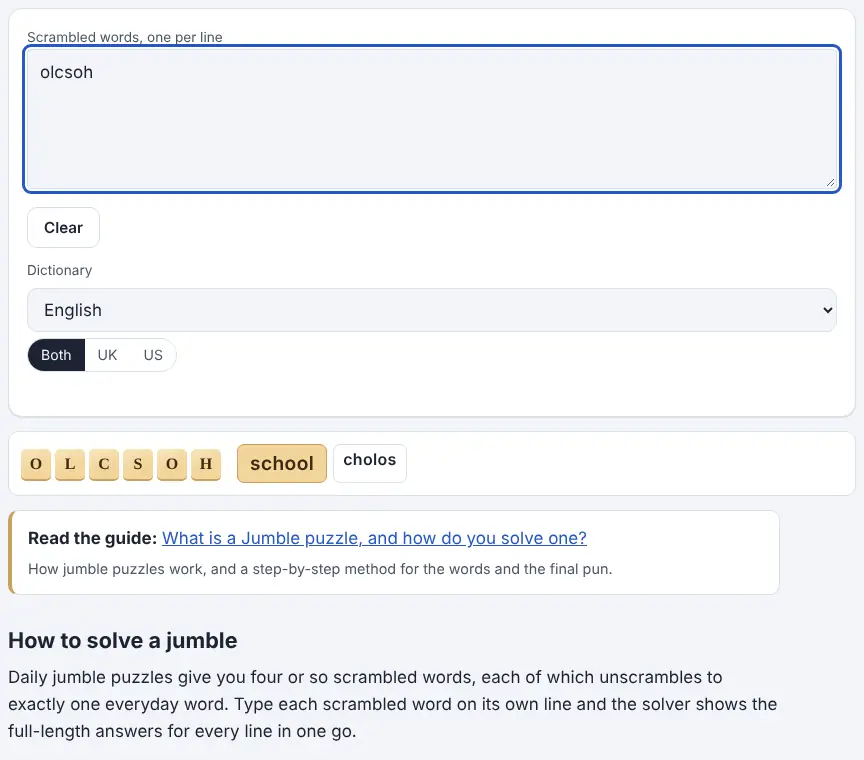Click the 'Read the guide:' bold text
The height and width of the screenshot is (760, 864).
(x=93, y=538)
